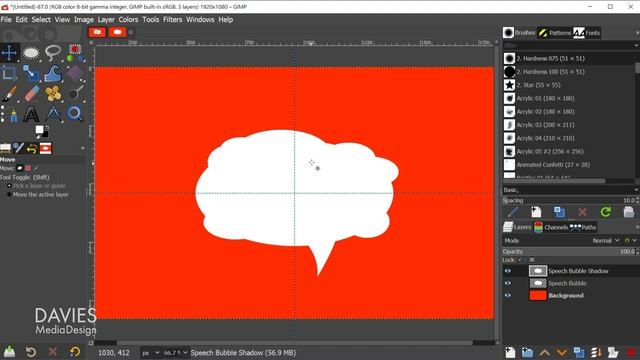Select the Paintbrush tool

[9, 93]
